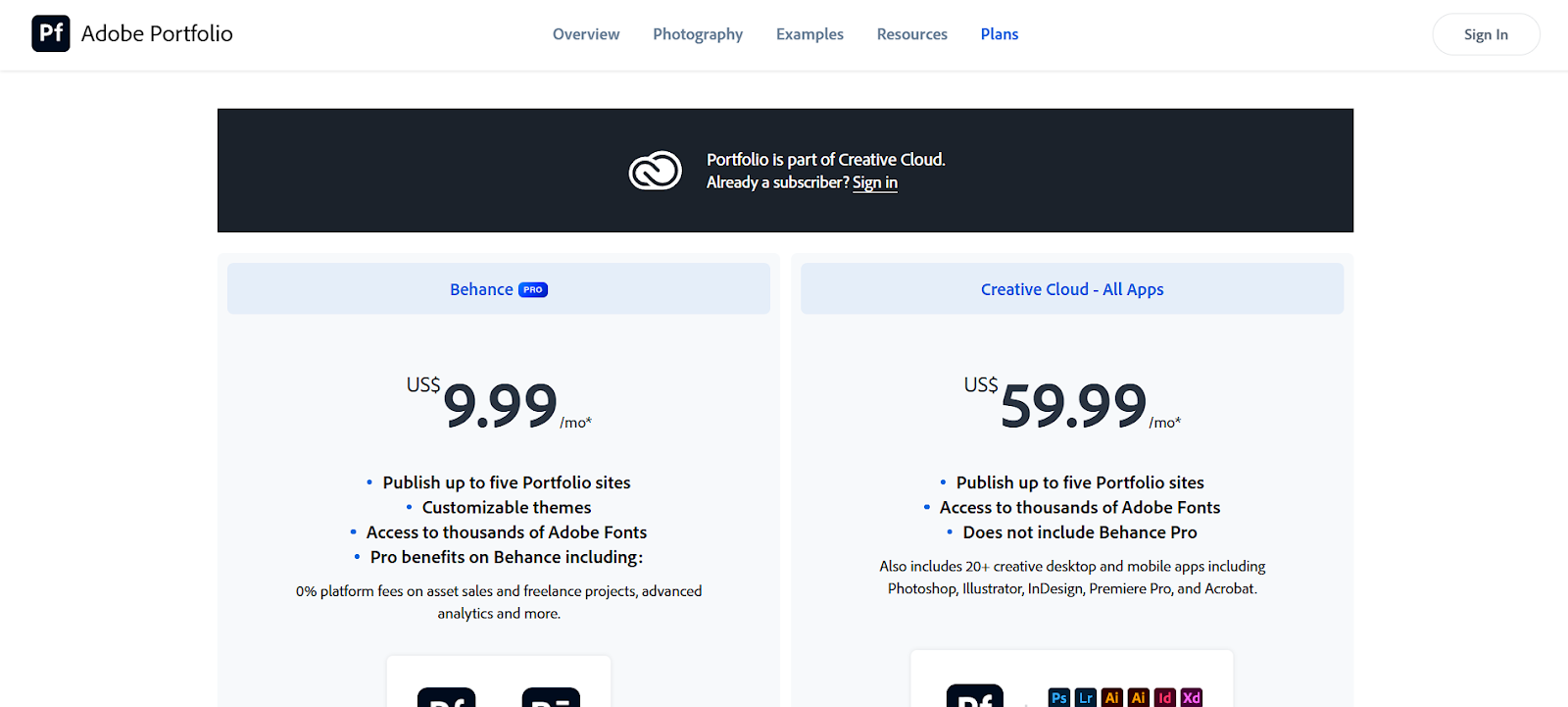Click the Adobe Portfolio Pf logo
The height and width of the screenshot is (707, 1568).
pyautogui.click(x=51, y=33)
